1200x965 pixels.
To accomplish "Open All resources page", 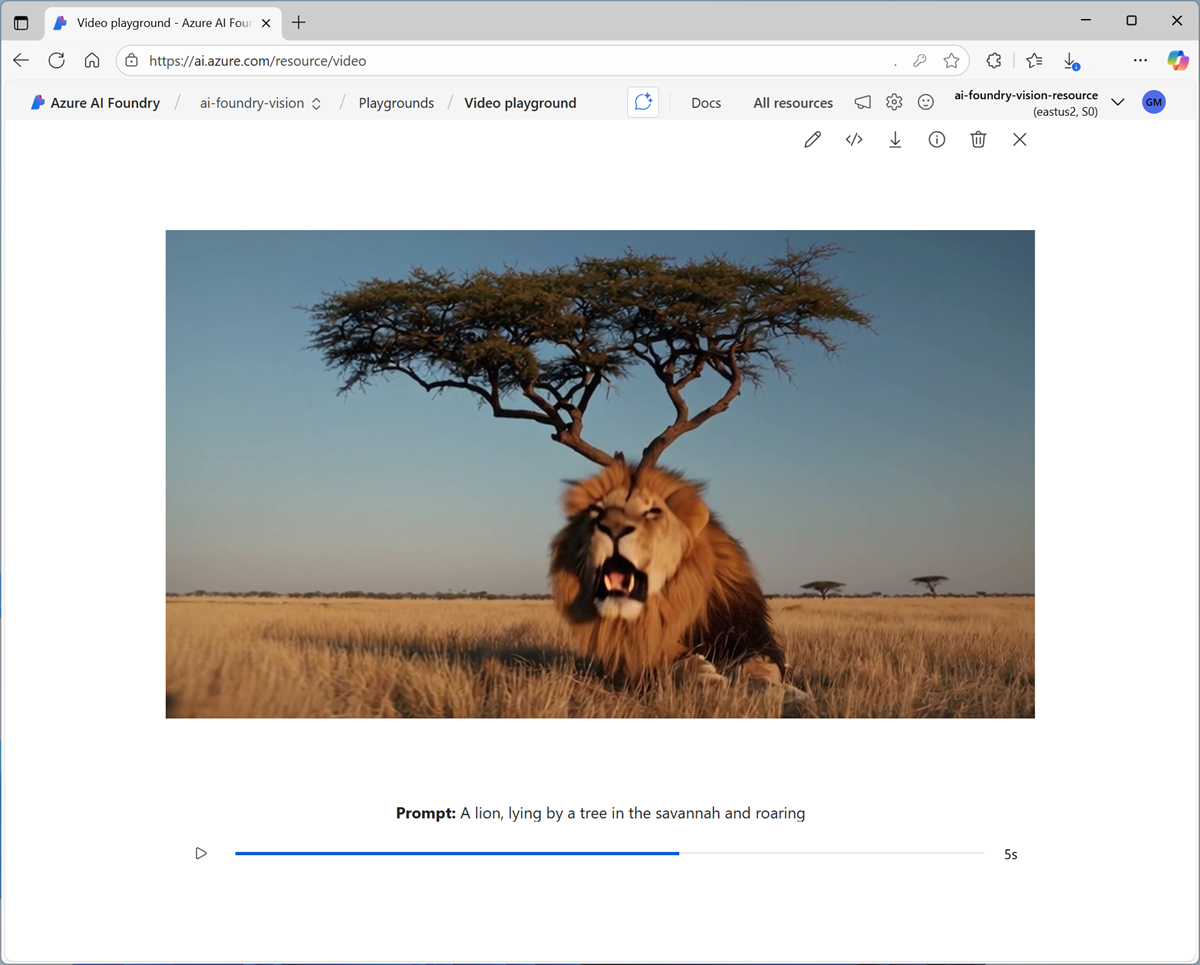I will tap(793, 103).
